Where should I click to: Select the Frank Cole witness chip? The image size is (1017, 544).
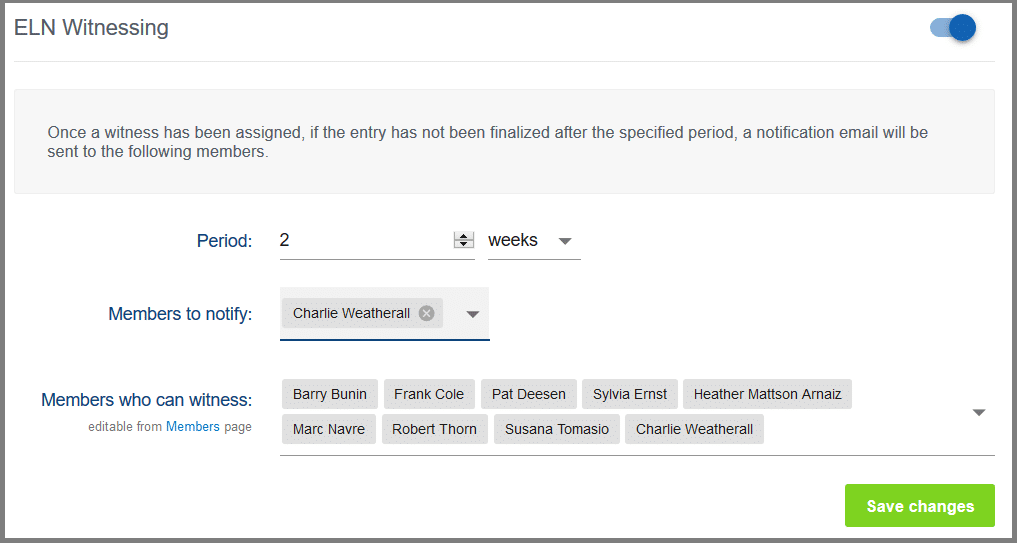click(428, 394)
